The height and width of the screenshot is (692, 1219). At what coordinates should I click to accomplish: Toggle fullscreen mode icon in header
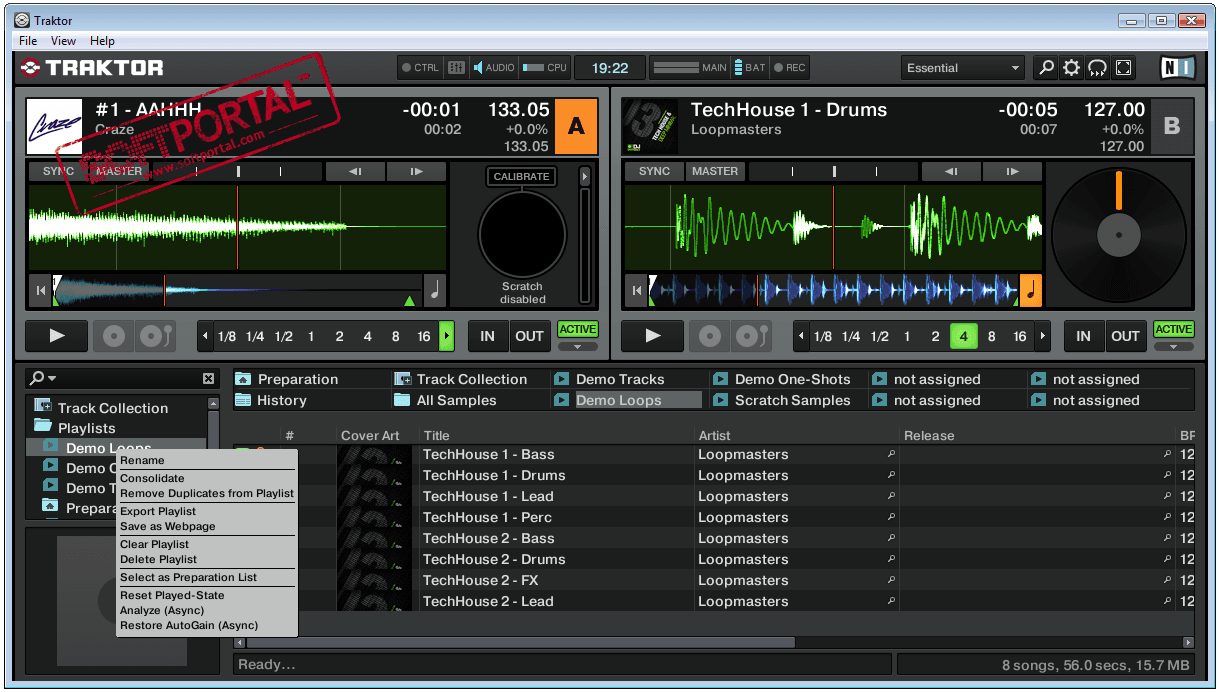point(1124,68)
